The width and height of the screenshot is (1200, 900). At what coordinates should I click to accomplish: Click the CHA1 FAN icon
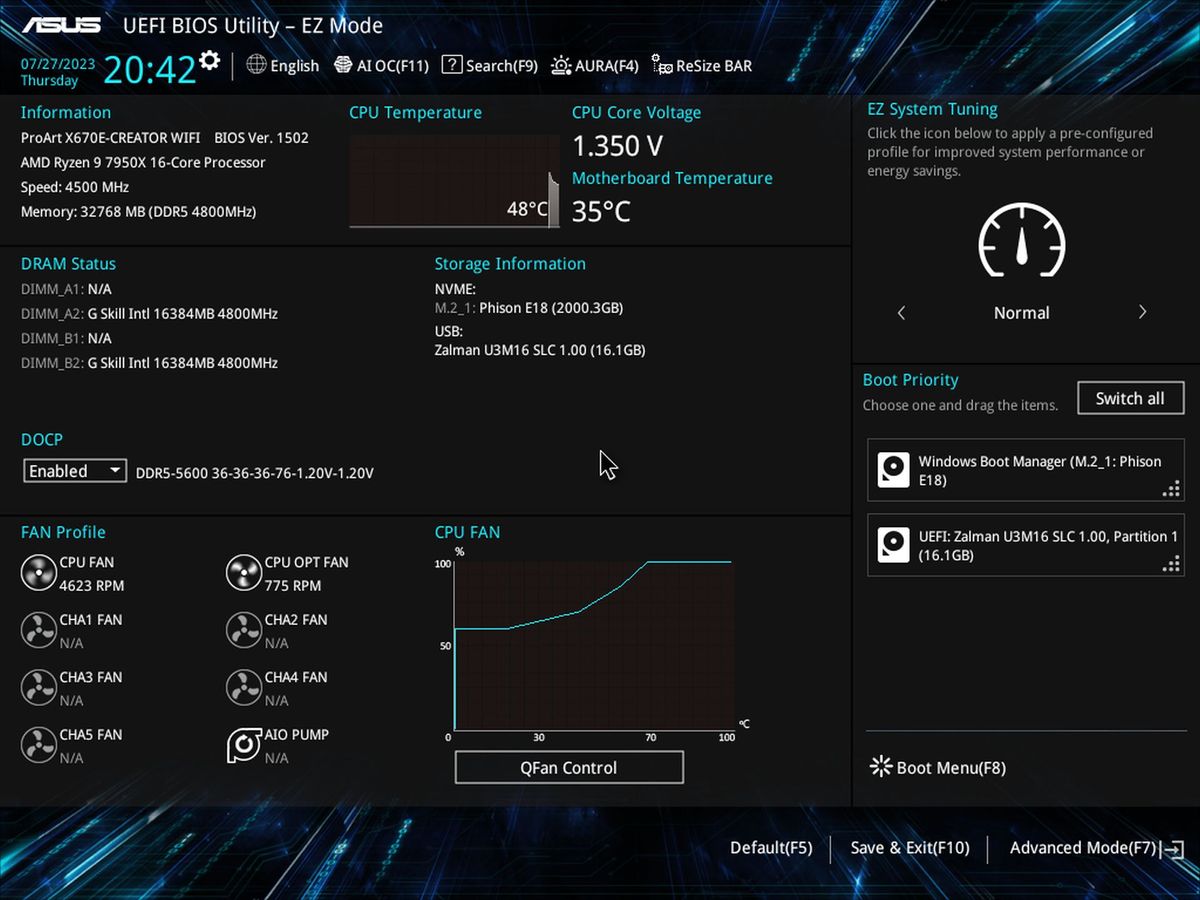click(38, 631)
